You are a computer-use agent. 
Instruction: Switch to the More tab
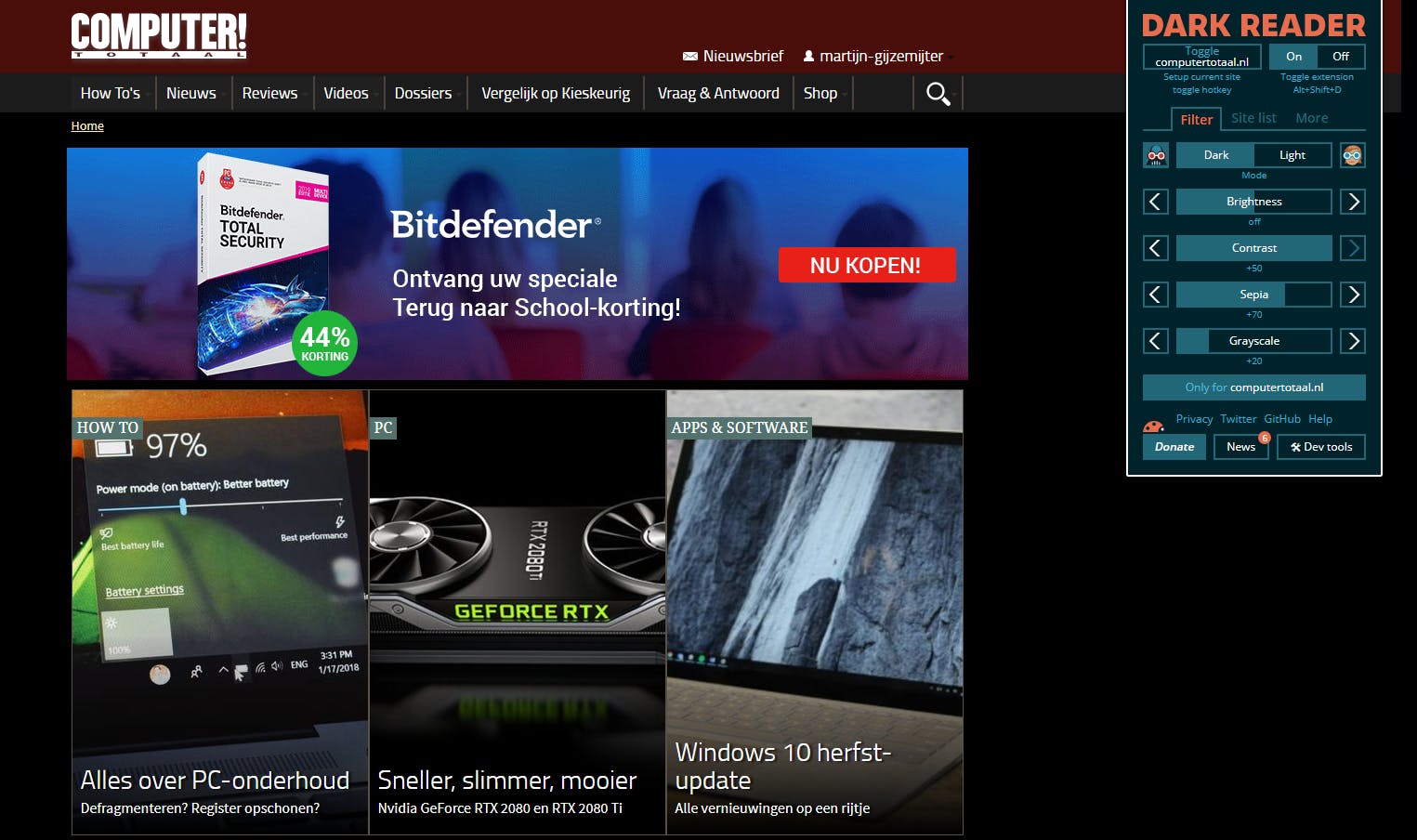coord(1312,118)
